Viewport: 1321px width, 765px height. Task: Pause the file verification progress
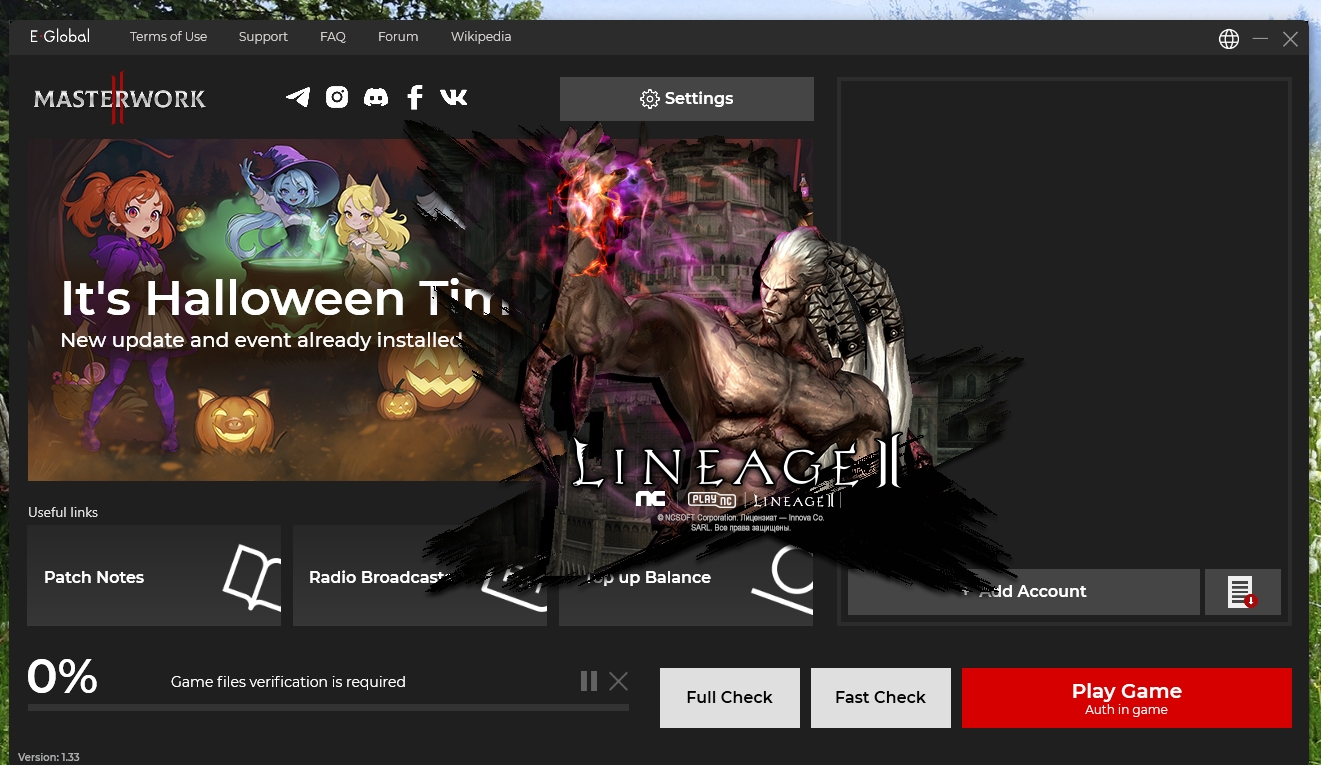tap(589, 681)
